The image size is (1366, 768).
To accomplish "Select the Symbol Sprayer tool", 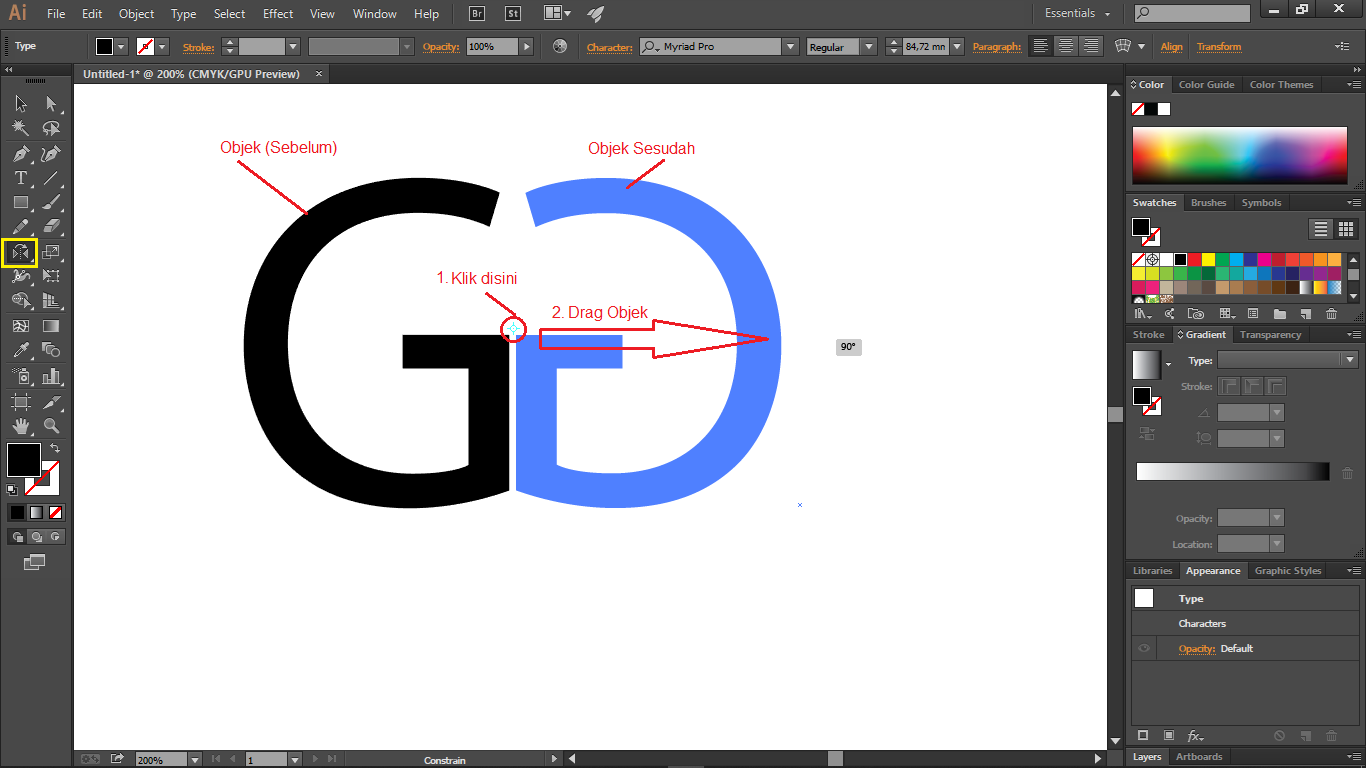I will (x=20, y=376).
